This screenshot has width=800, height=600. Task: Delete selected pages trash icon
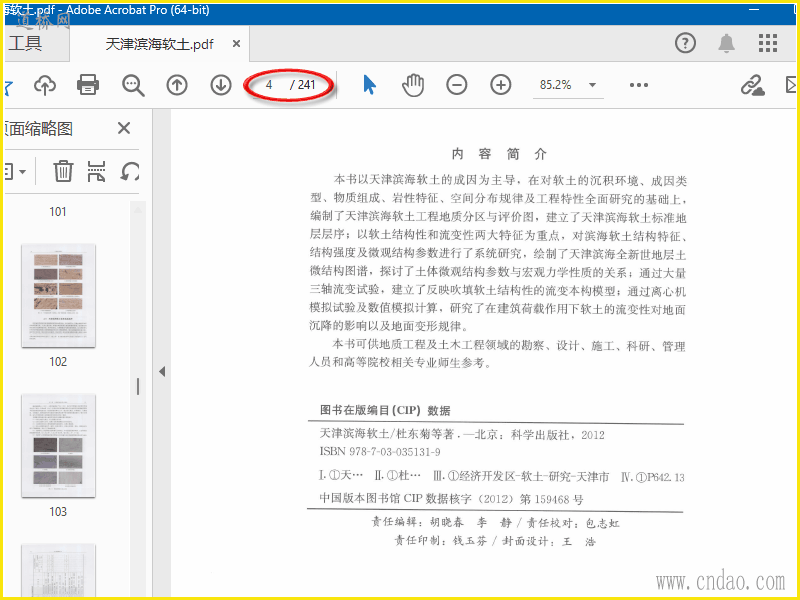[x=63, y=171]
